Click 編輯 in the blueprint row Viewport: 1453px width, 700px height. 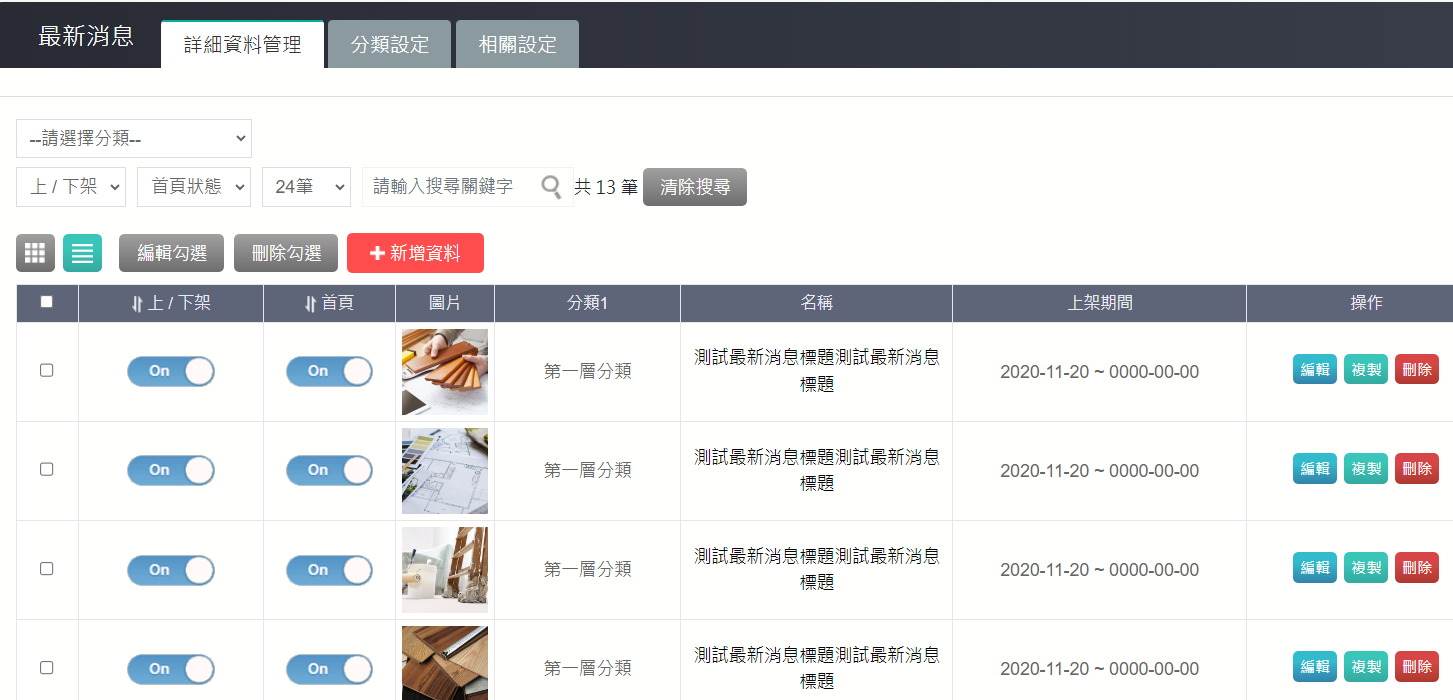tap(1315, 469)
